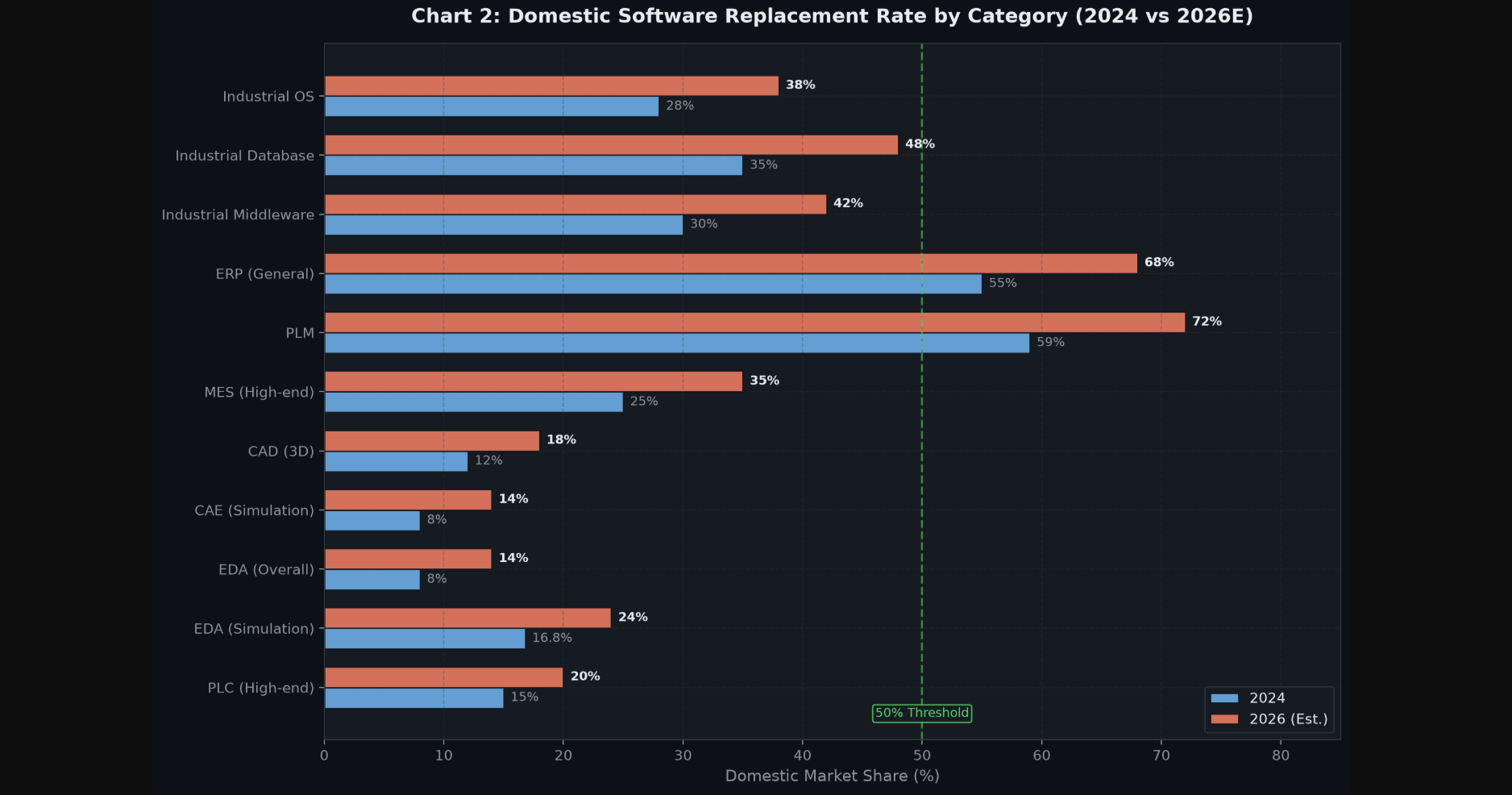Click the 38% value for Industrial OS
The height and width of the screenshot is (795, 1512).
click(800, 85)
